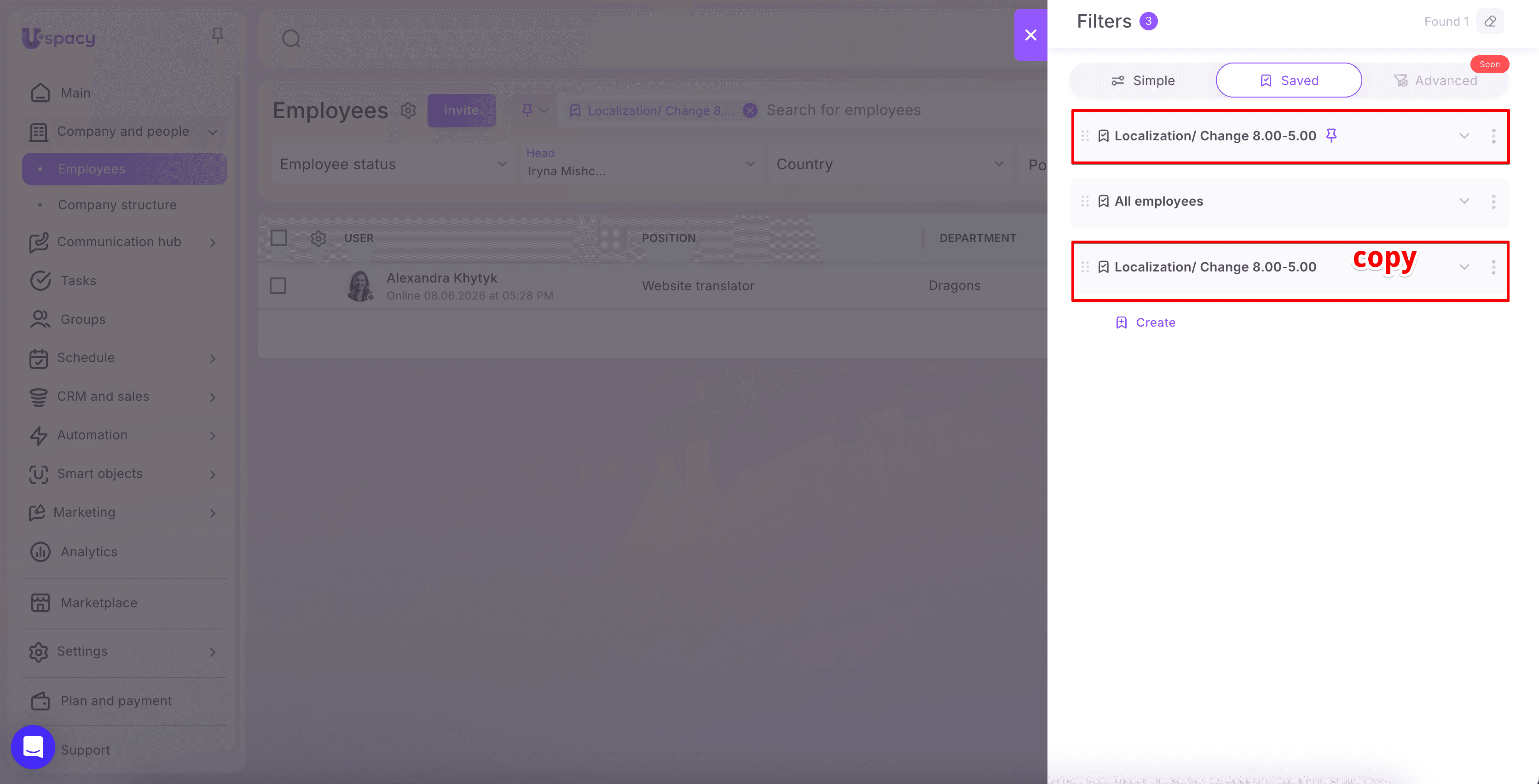
Task: Click drag handle of pinned Localization filter
Action: coord(1085,136)
